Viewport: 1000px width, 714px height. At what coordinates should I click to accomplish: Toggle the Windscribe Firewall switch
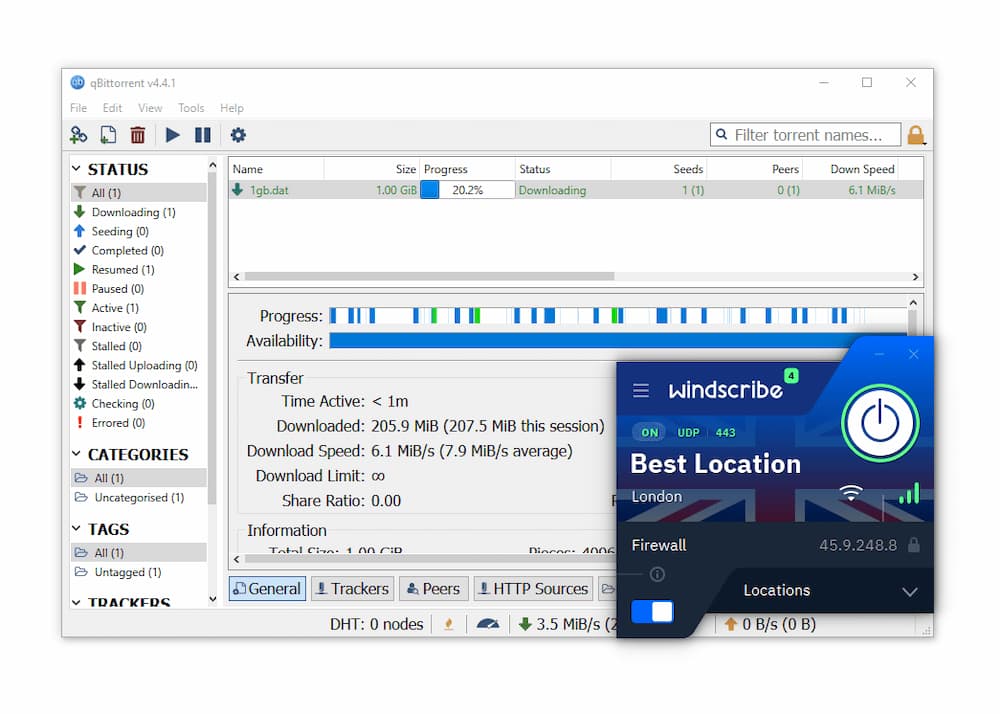(x=652, y=611)
